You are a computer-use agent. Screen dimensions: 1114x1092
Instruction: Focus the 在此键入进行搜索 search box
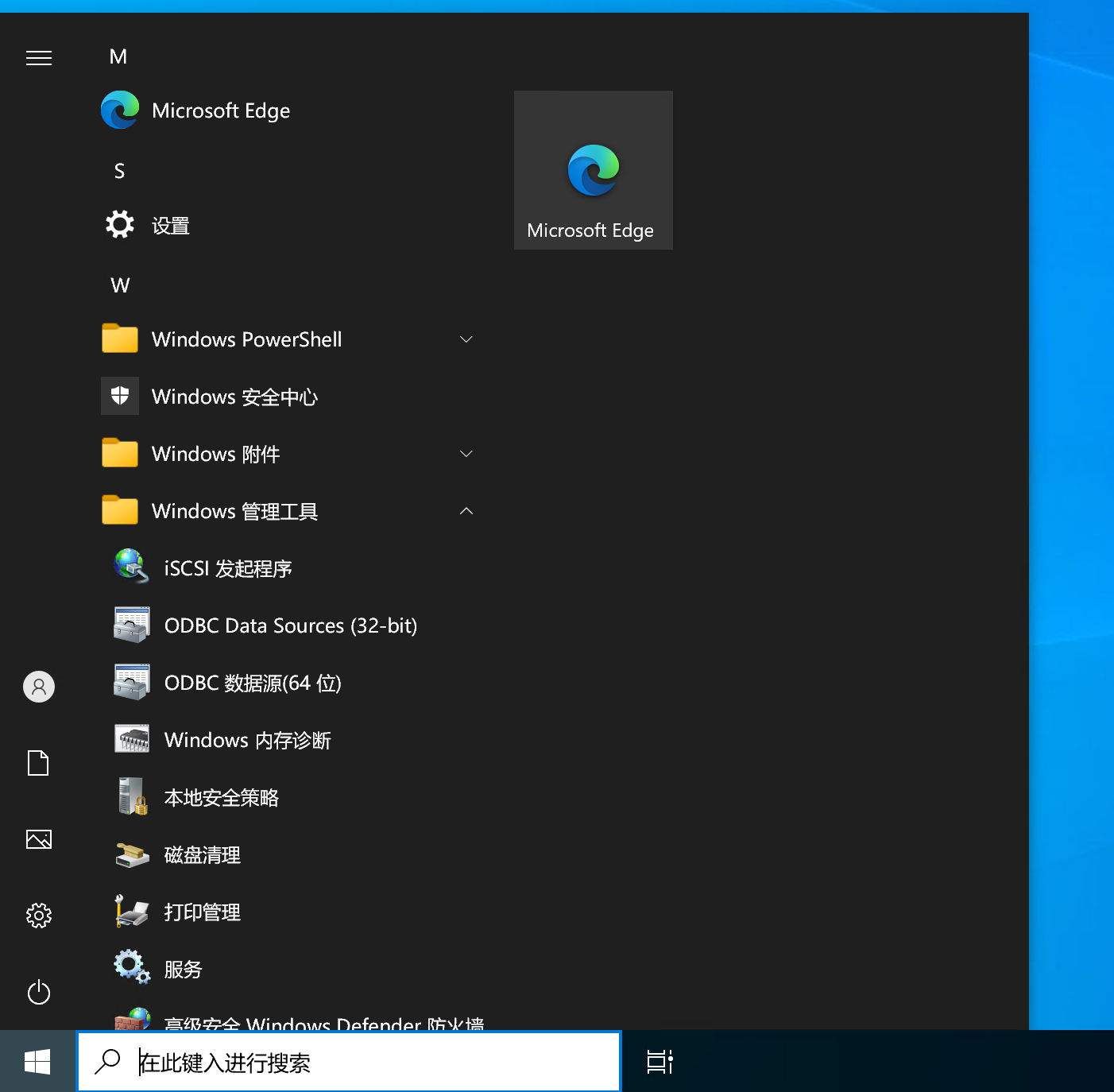tap(349, 1062)
